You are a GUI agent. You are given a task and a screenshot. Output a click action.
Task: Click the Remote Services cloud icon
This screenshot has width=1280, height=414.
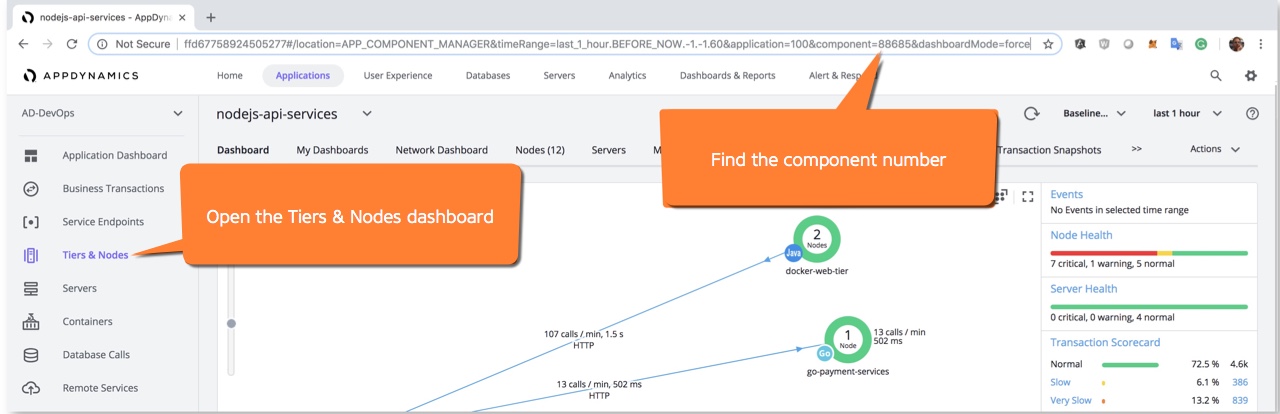pyautogui.click(x=31, y=388)
